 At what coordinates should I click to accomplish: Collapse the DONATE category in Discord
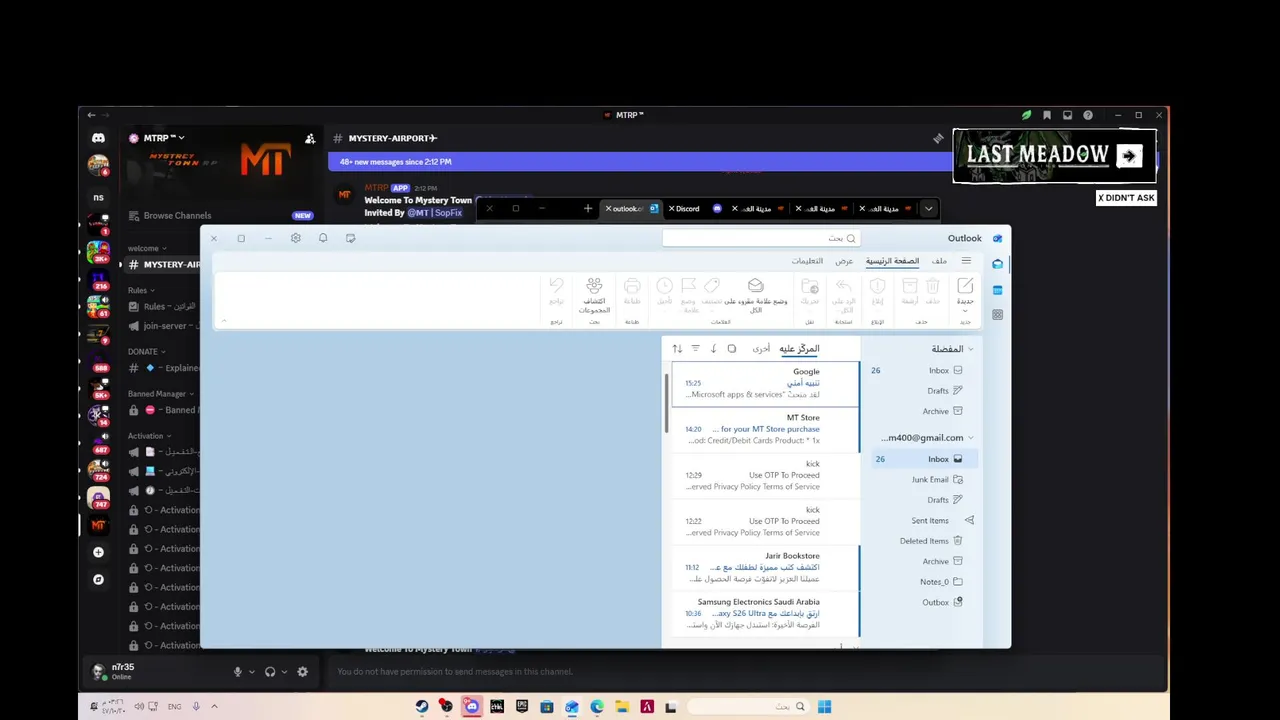(x=146, y=351)
